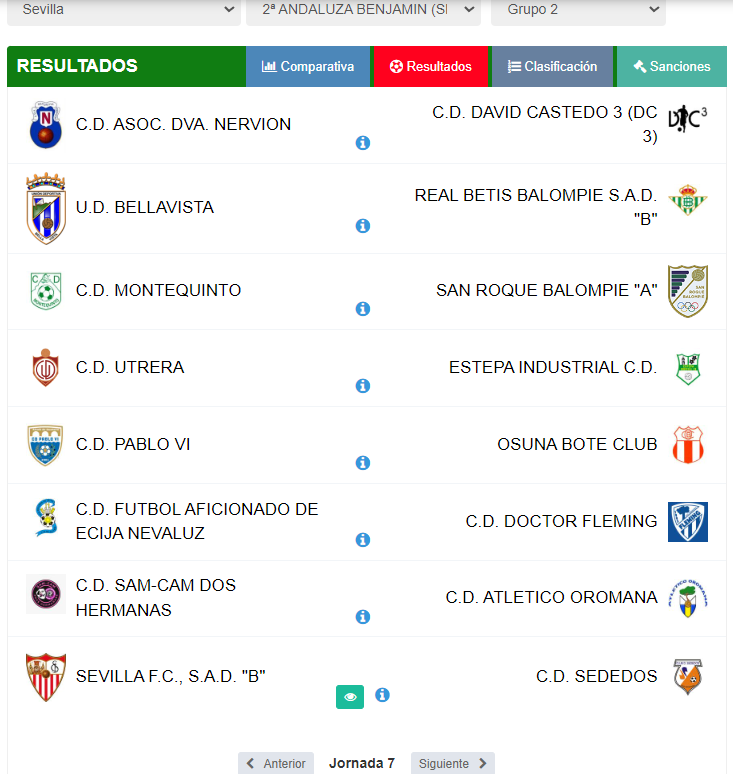
Task: Select the red Resultados tab
Action: click(430, 67)
